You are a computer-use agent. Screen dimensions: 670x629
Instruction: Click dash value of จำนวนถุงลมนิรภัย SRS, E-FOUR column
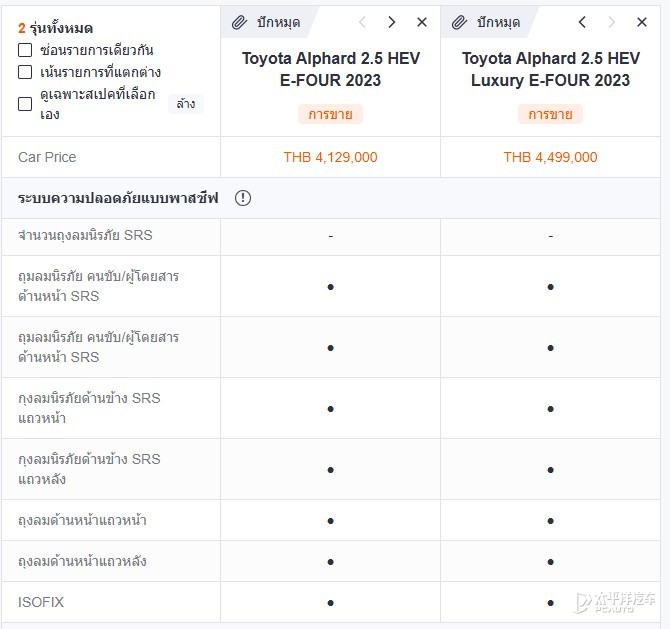(330, 236)
